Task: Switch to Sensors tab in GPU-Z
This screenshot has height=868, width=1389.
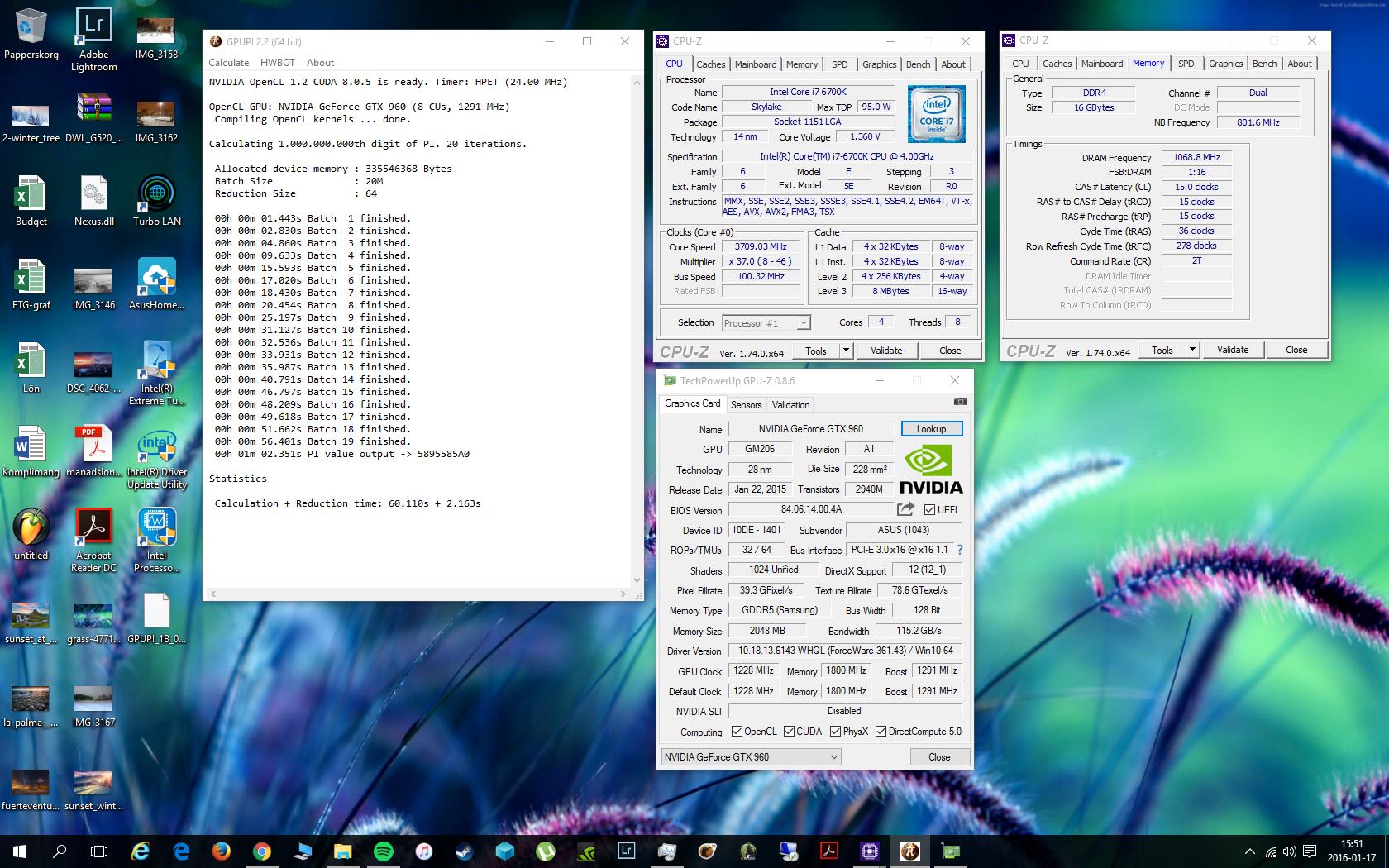Action: (746, 405)
